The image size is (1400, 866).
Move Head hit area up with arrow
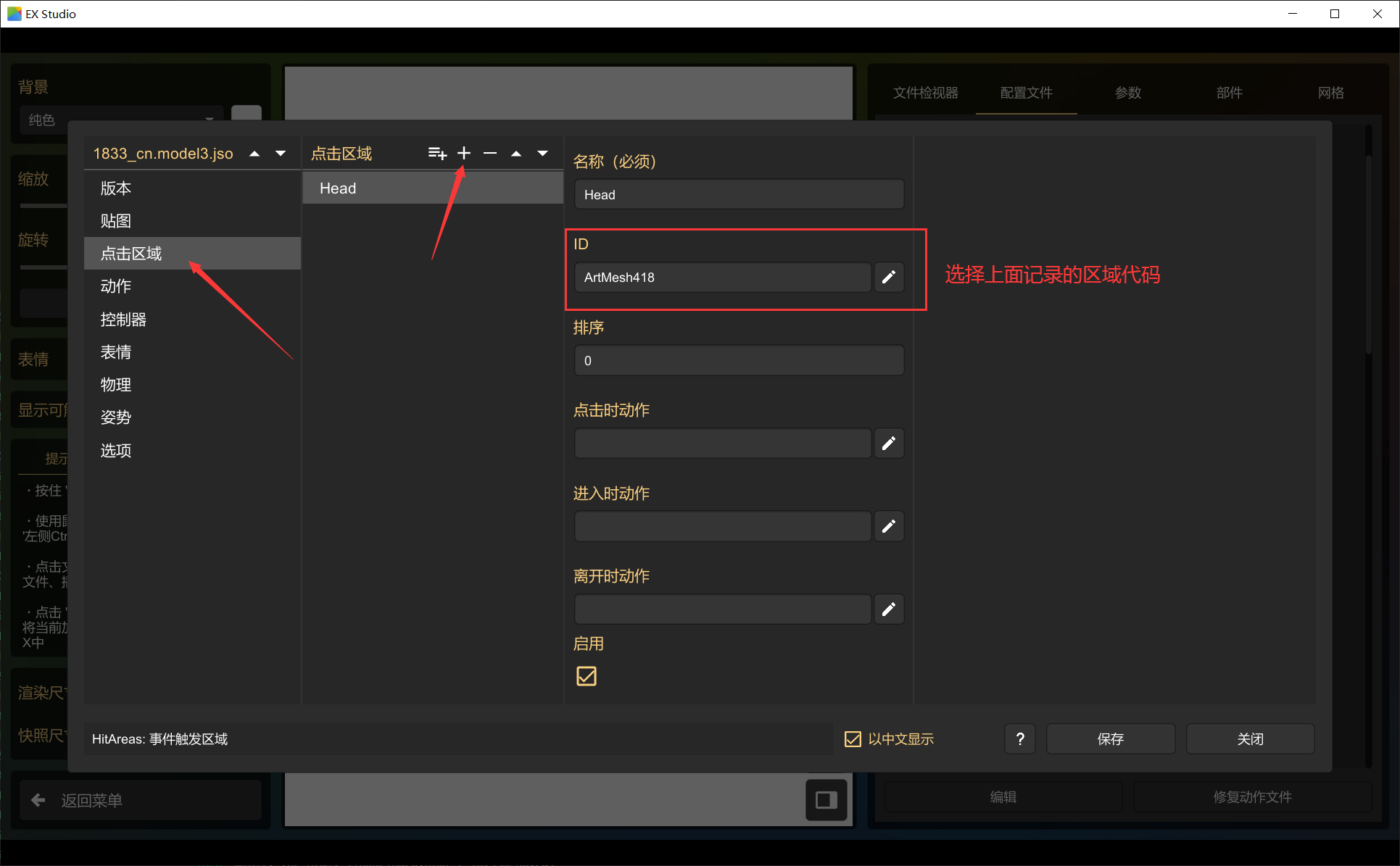click(x=516, y=154)
